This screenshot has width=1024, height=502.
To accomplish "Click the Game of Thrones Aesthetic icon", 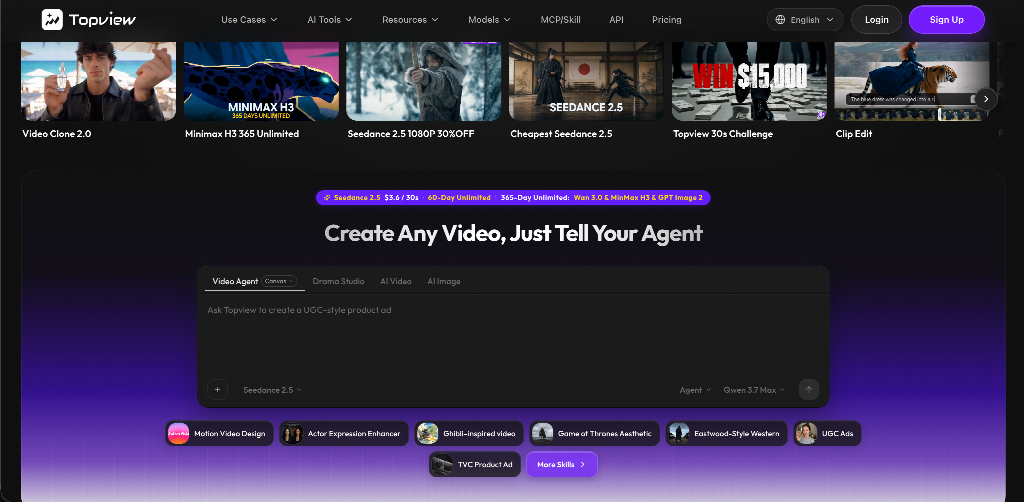I will [x=542, y=433].
